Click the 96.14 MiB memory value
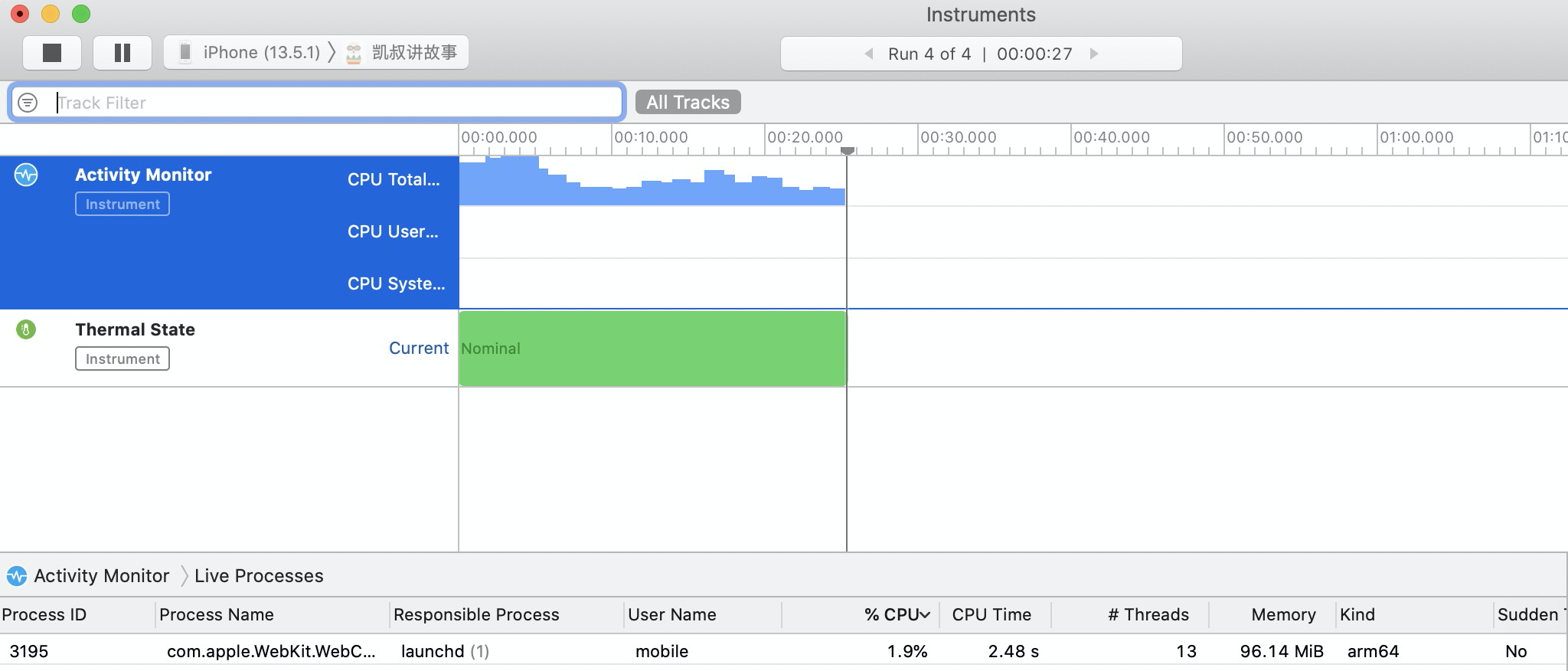1568x671 pixels. (x=1282, y=651)
